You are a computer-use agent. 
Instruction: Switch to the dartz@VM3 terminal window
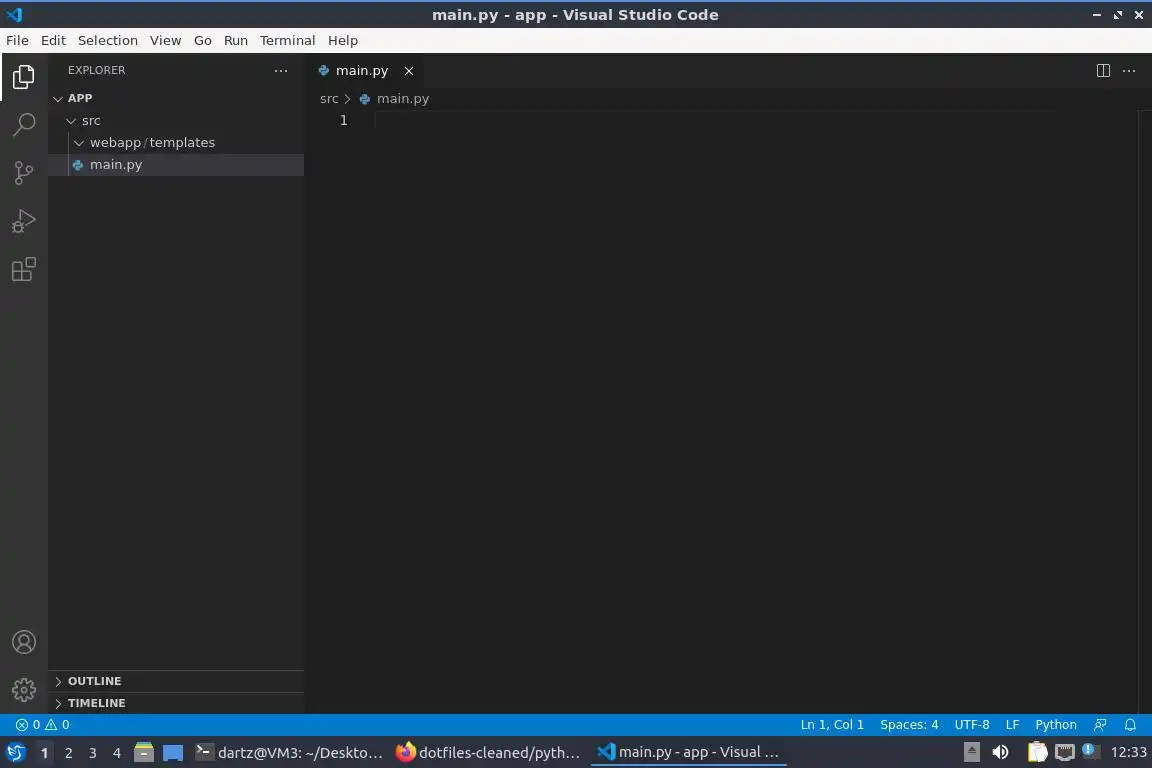289,753
